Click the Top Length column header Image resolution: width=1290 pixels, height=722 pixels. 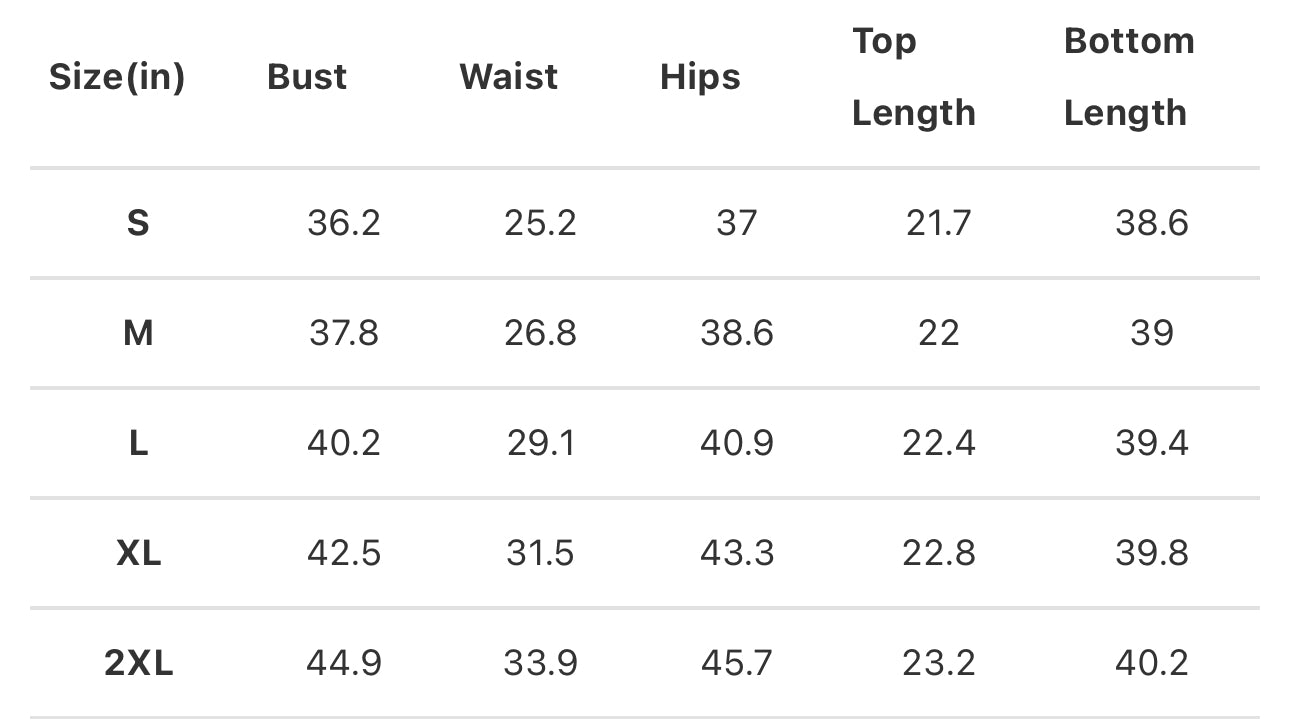[914, 77]
